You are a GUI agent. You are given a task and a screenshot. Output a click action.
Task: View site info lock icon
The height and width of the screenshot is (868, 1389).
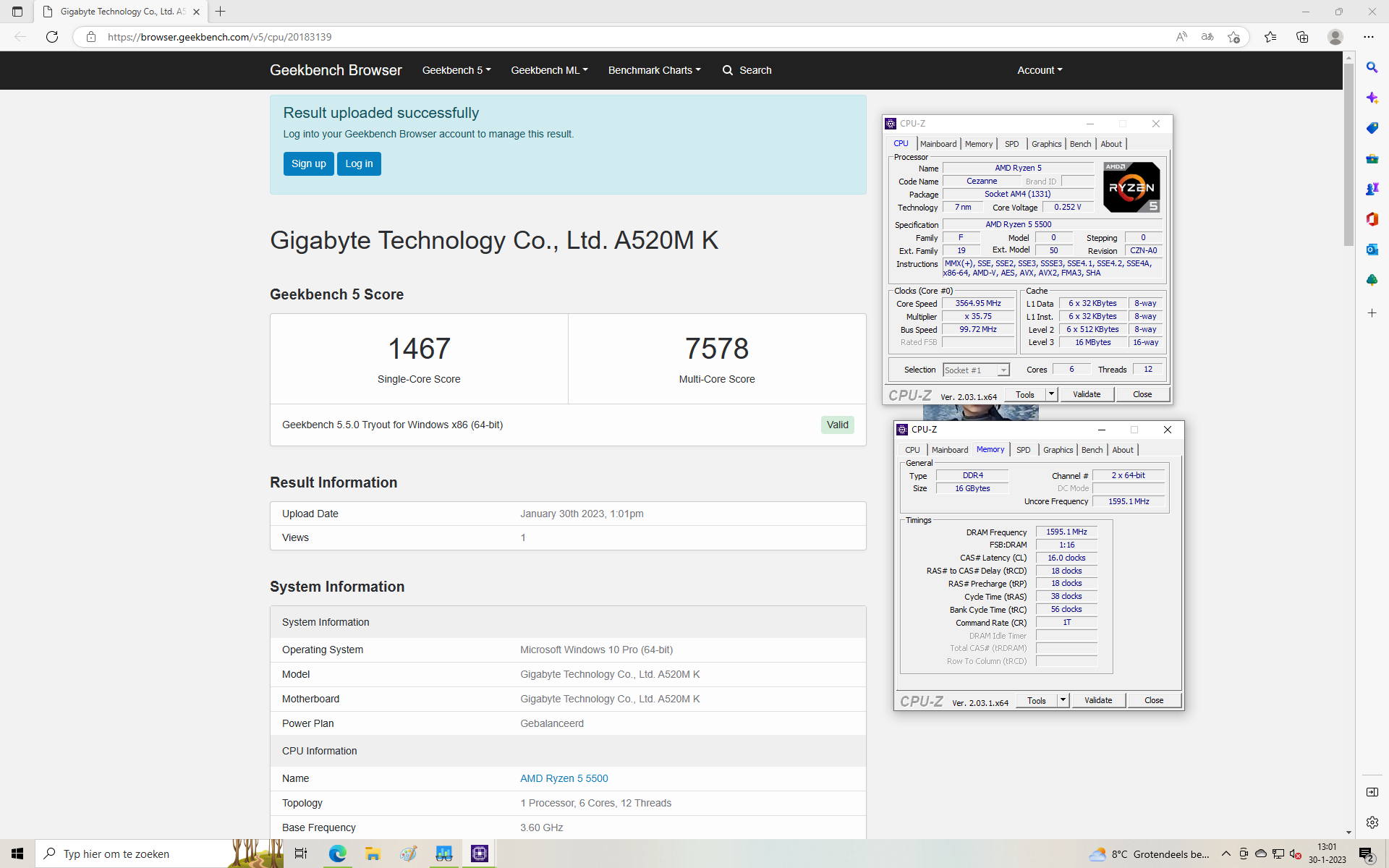(91, 37)
